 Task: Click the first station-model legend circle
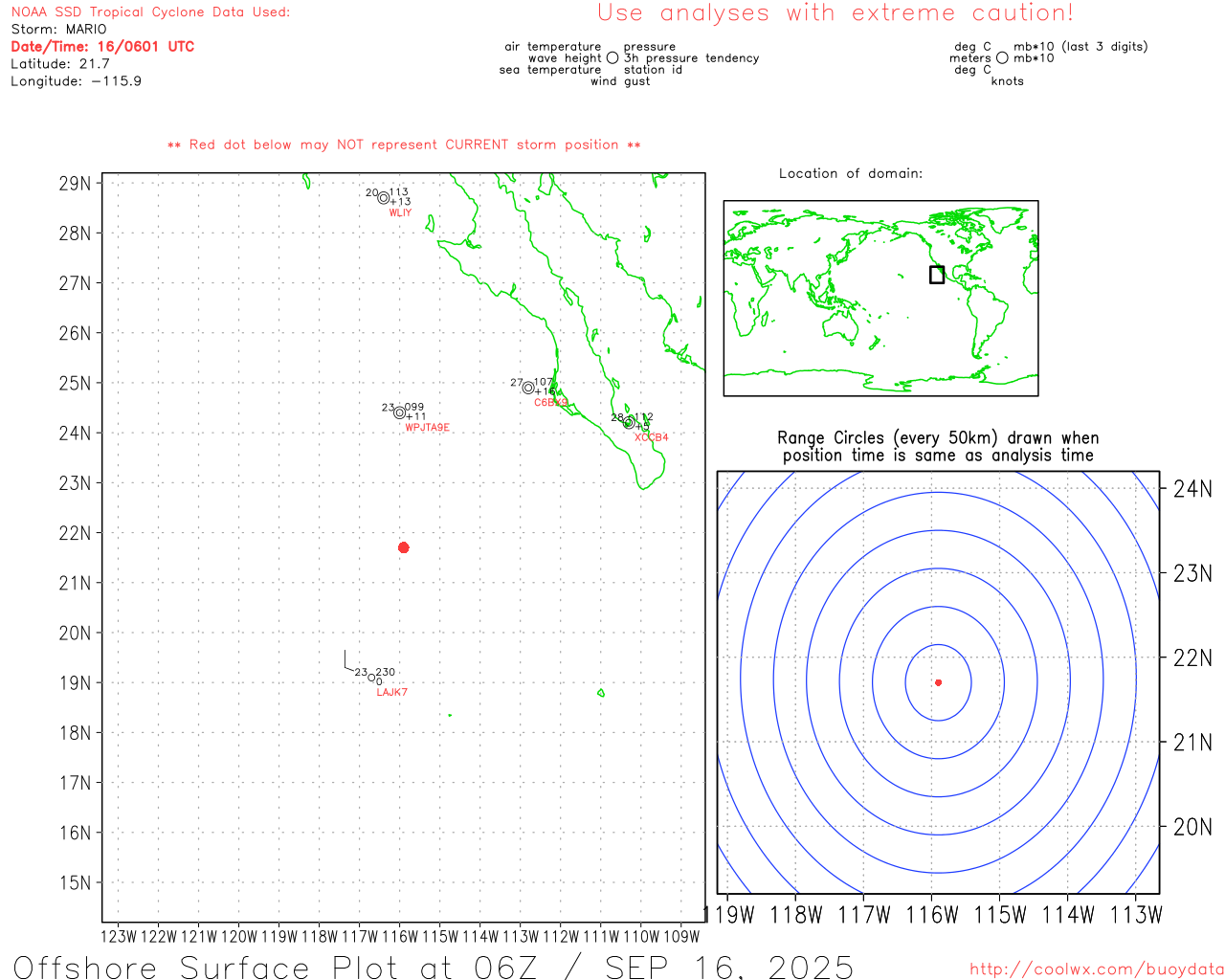(612, 57)
